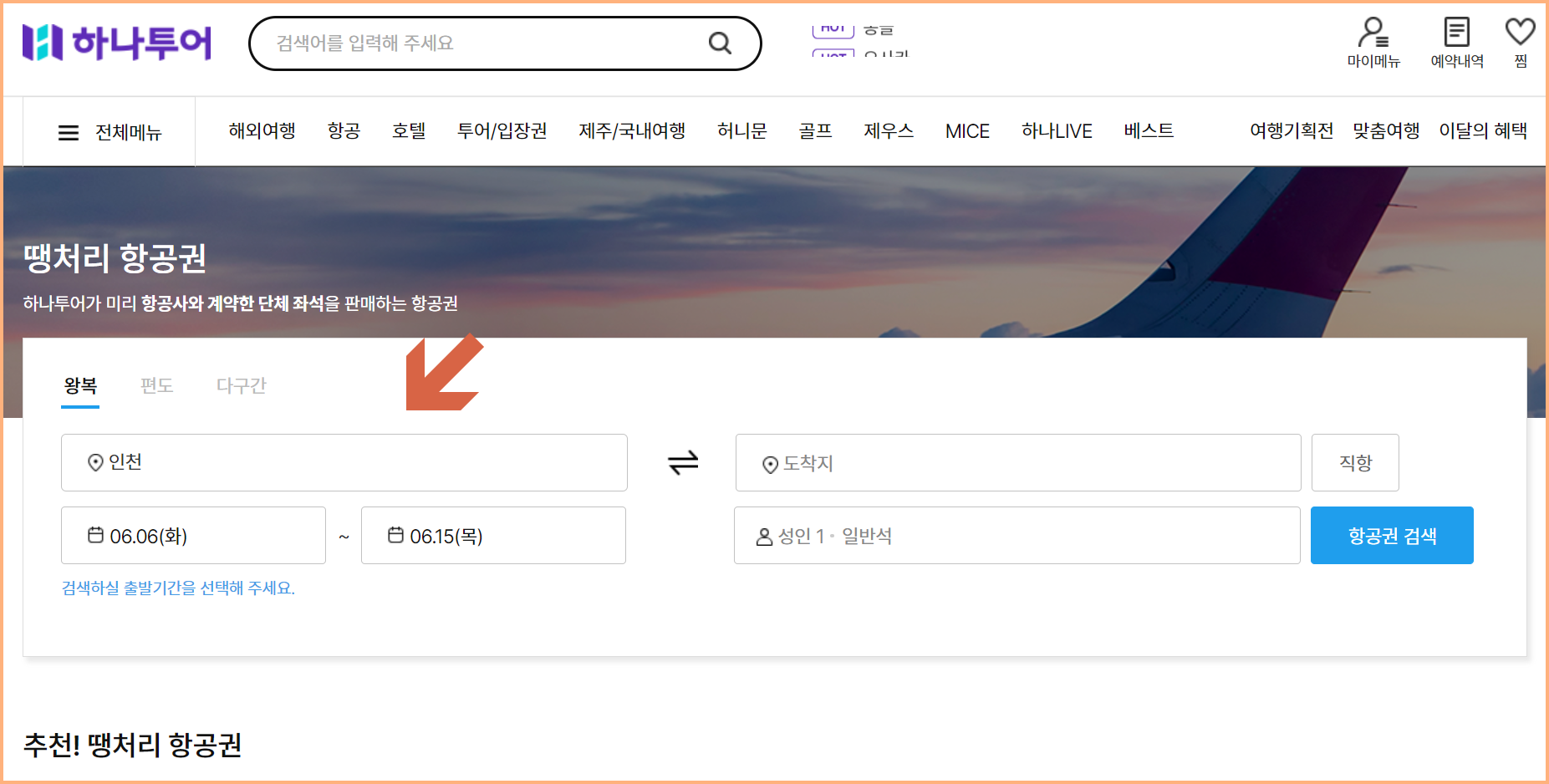
Task: Toggle the 직항 direct-flight button
Action: [x=1355, y=462]
